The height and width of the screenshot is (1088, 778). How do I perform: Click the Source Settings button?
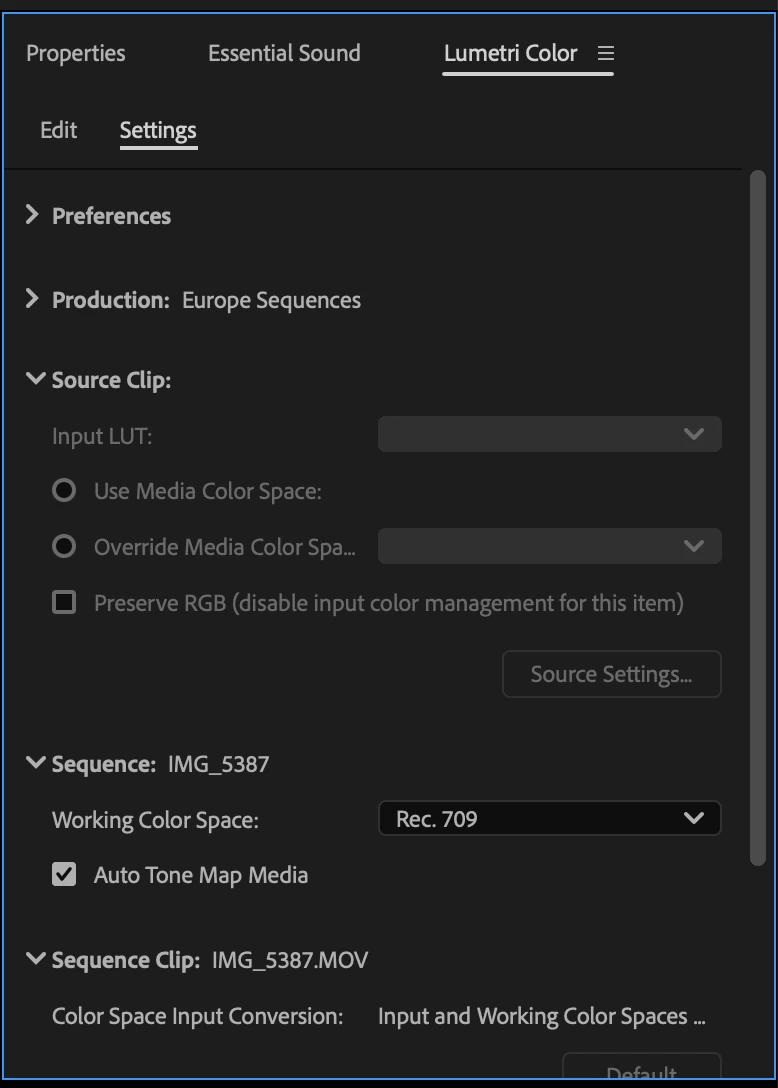[x=611, y=674]
